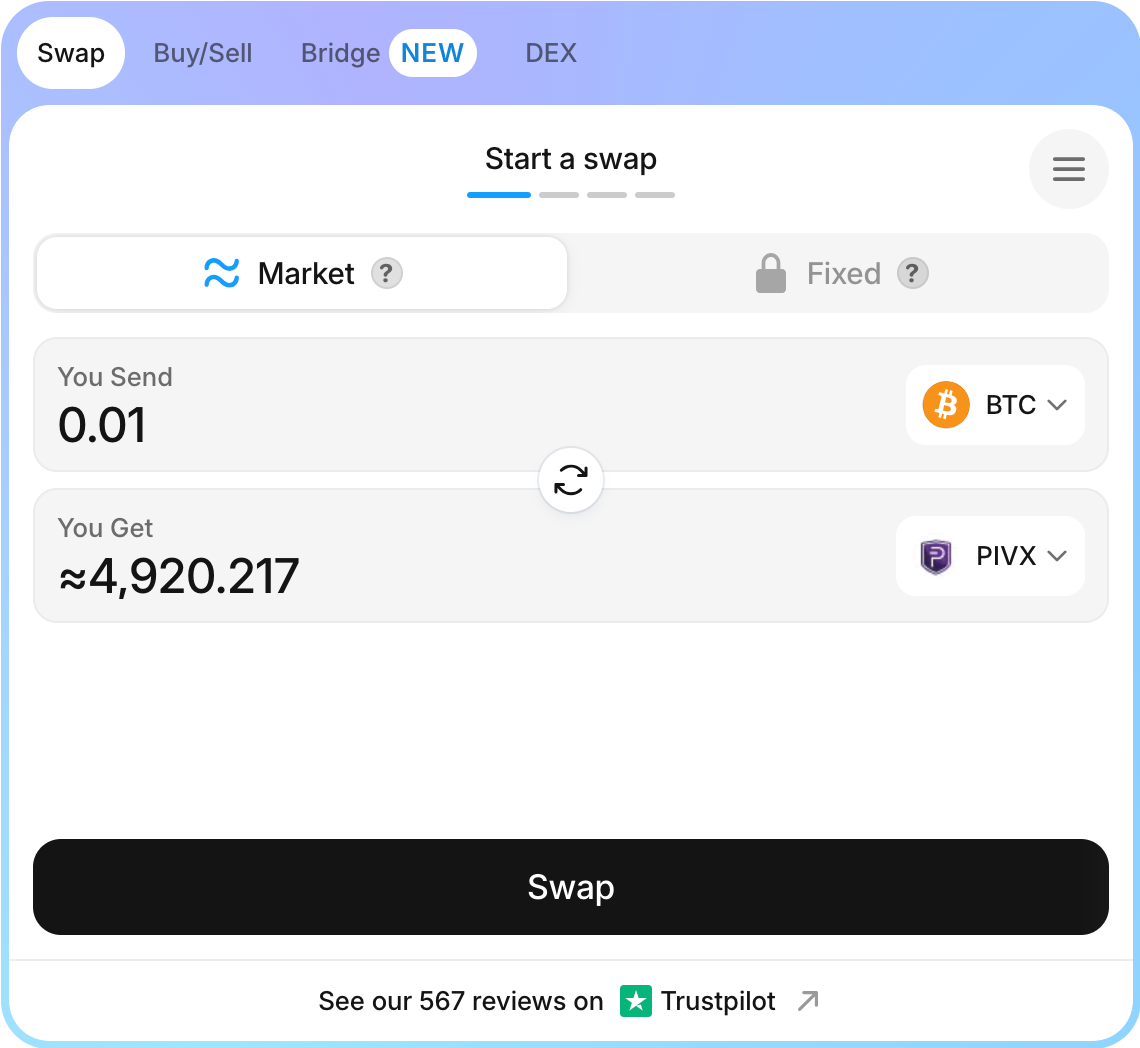Open the hamburger menu icon

coord(1068,169)
